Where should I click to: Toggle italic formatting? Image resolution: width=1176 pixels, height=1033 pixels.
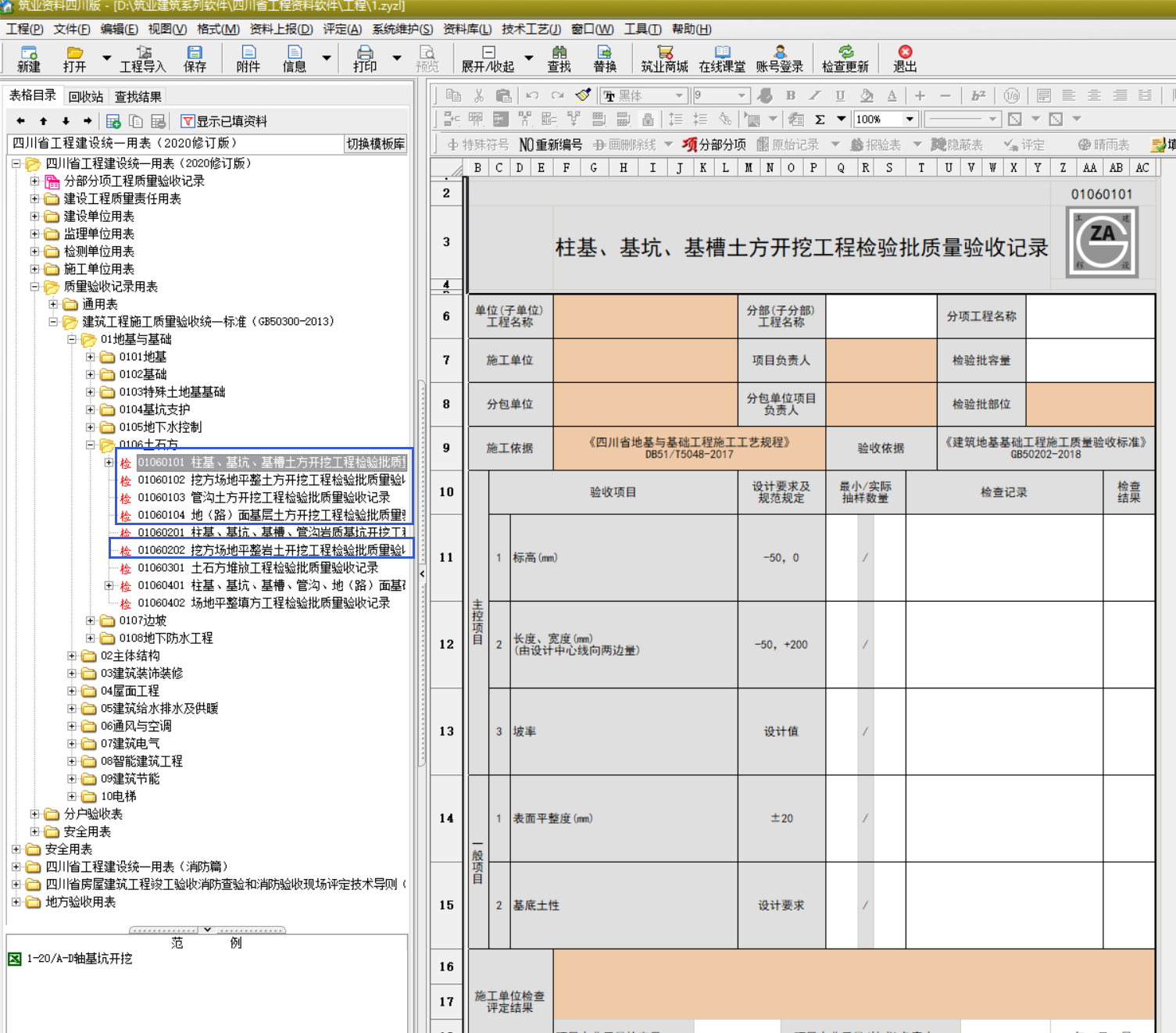tap(815, 95)
